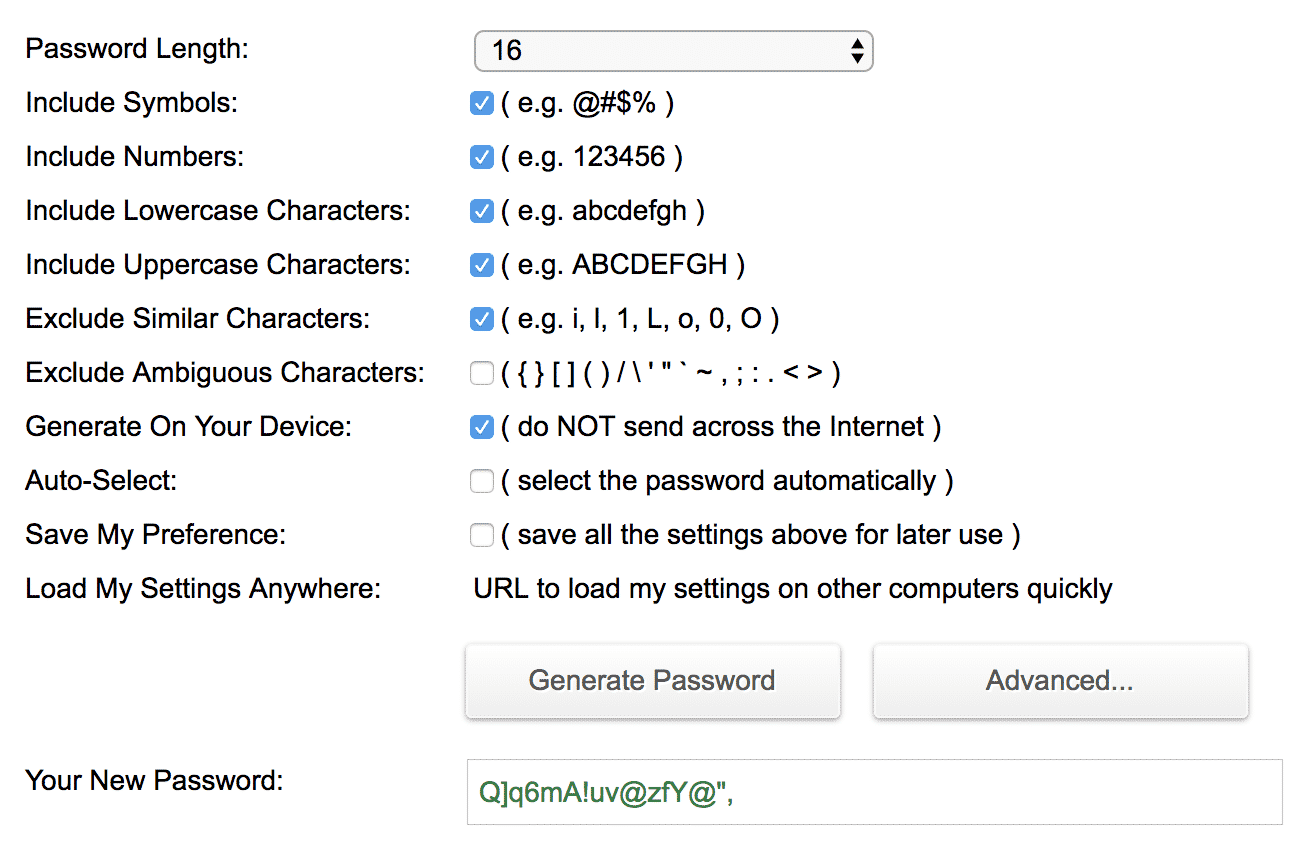The image size is (1310, 852).
Task: Click the 'select the password automatically' description
Action: tap(727, 481)
